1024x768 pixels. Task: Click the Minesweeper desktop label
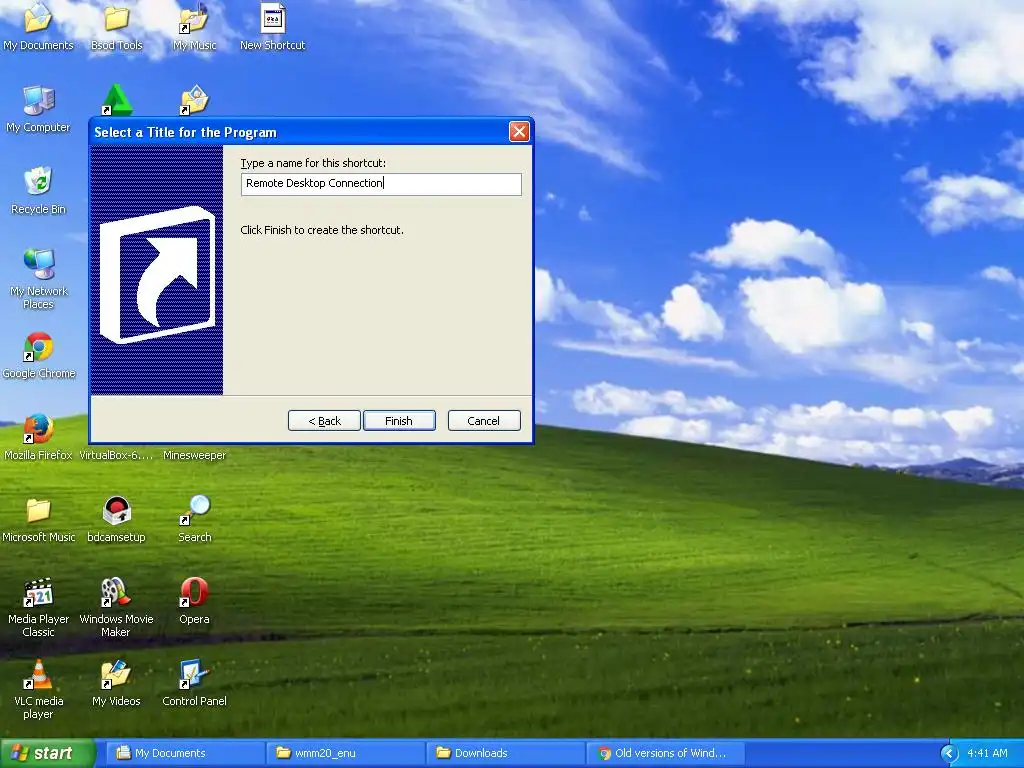point(194,455)
